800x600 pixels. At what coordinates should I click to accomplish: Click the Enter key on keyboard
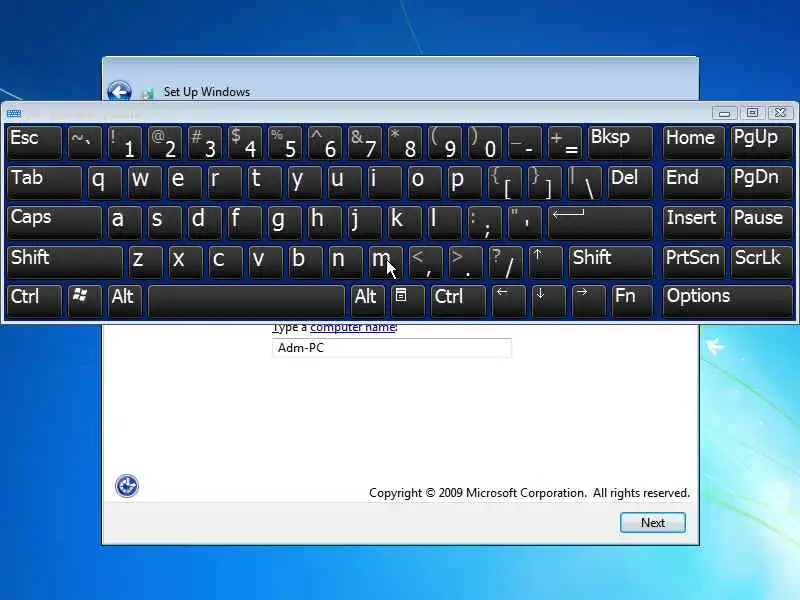[601, 222]
